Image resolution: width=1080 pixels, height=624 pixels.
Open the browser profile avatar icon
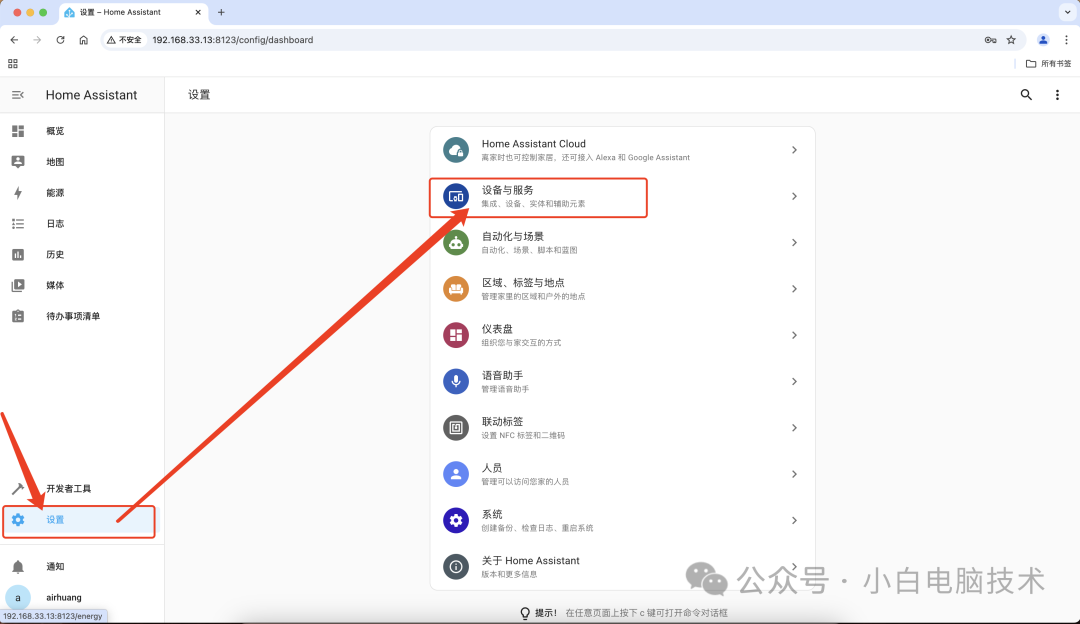click(1043, 40)
